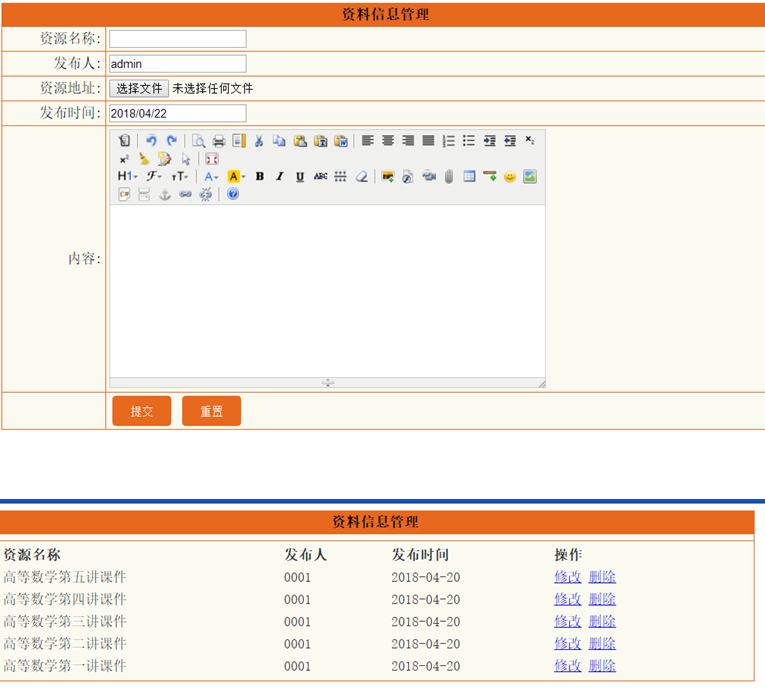Viewport: 765px width, 692px height.
Task: Click the clean HTML broom icon
Action: (x=144, y=159)
